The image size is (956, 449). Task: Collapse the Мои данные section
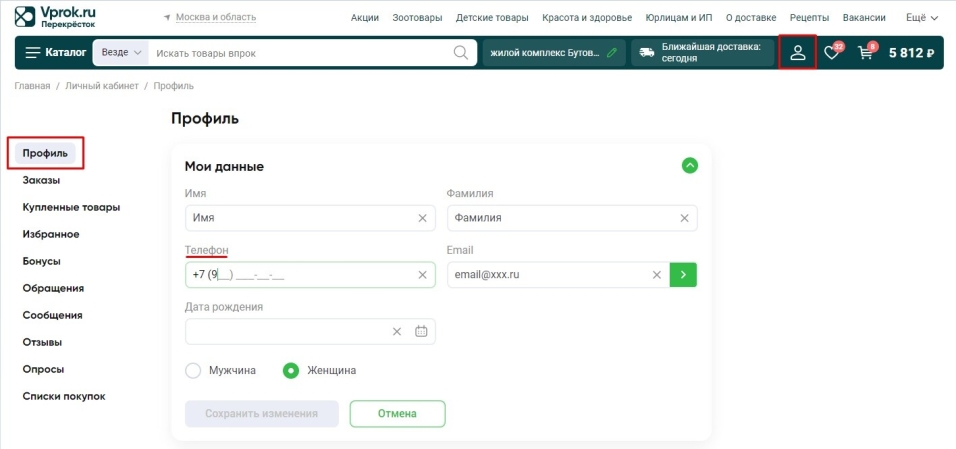pyautogui.click(x=689, y=166)
